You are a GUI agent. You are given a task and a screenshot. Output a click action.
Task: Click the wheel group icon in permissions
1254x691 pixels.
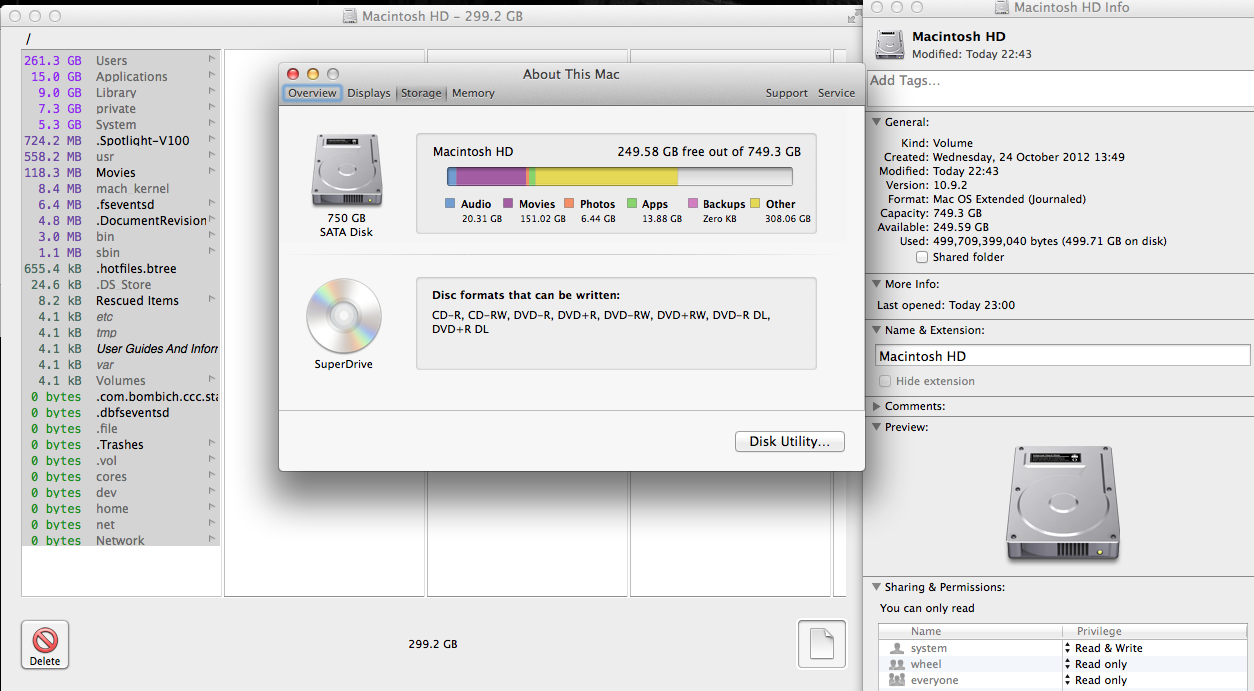896,664
